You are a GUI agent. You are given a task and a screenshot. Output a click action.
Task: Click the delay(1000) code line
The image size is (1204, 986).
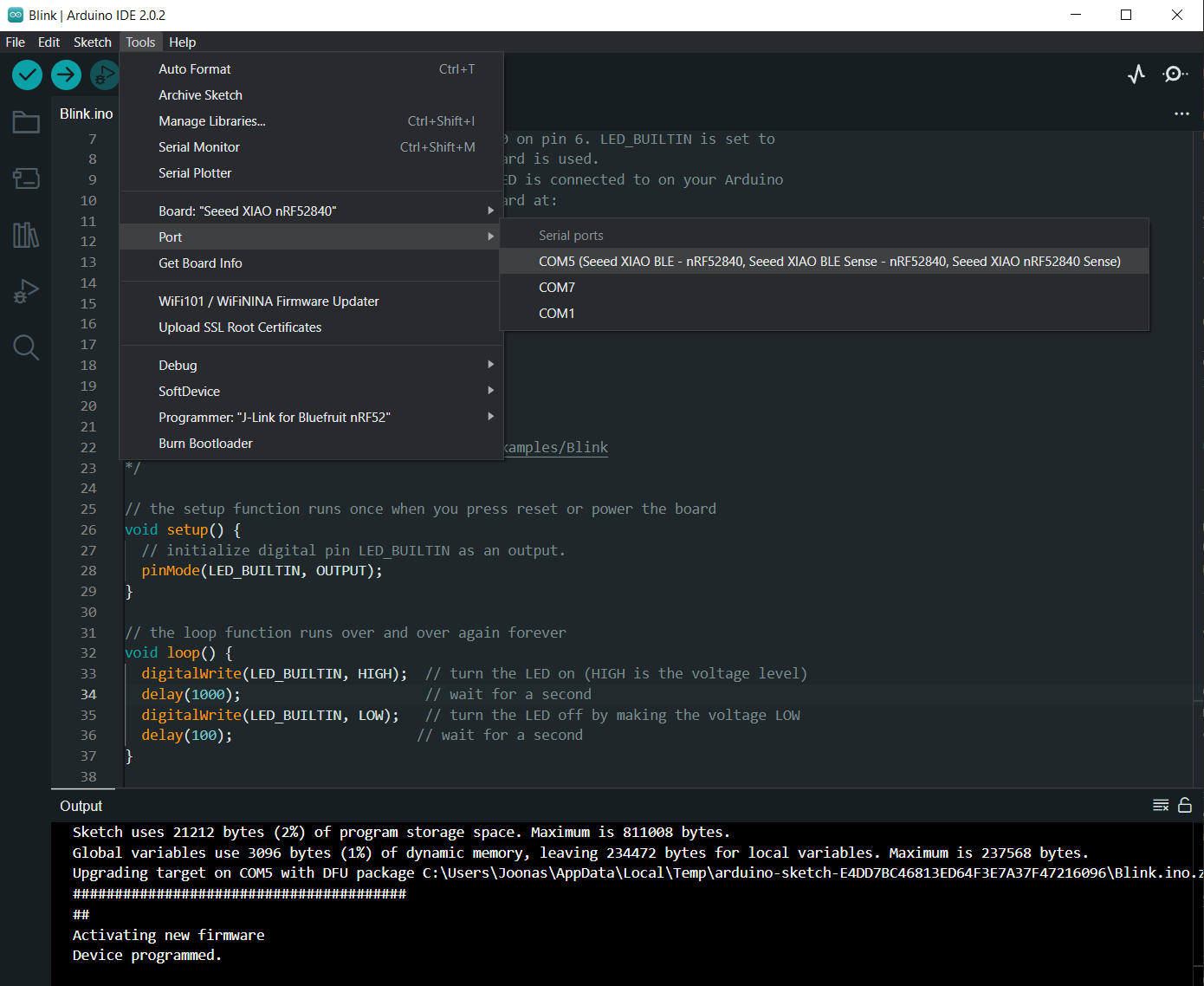point(191,694)
